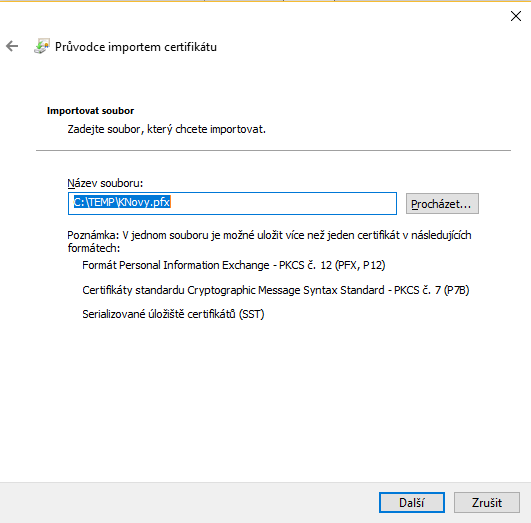Screen dimensions: 531x523
Task: Click the Průvodce importem certifikátu title text
Action: coord(136,47)
